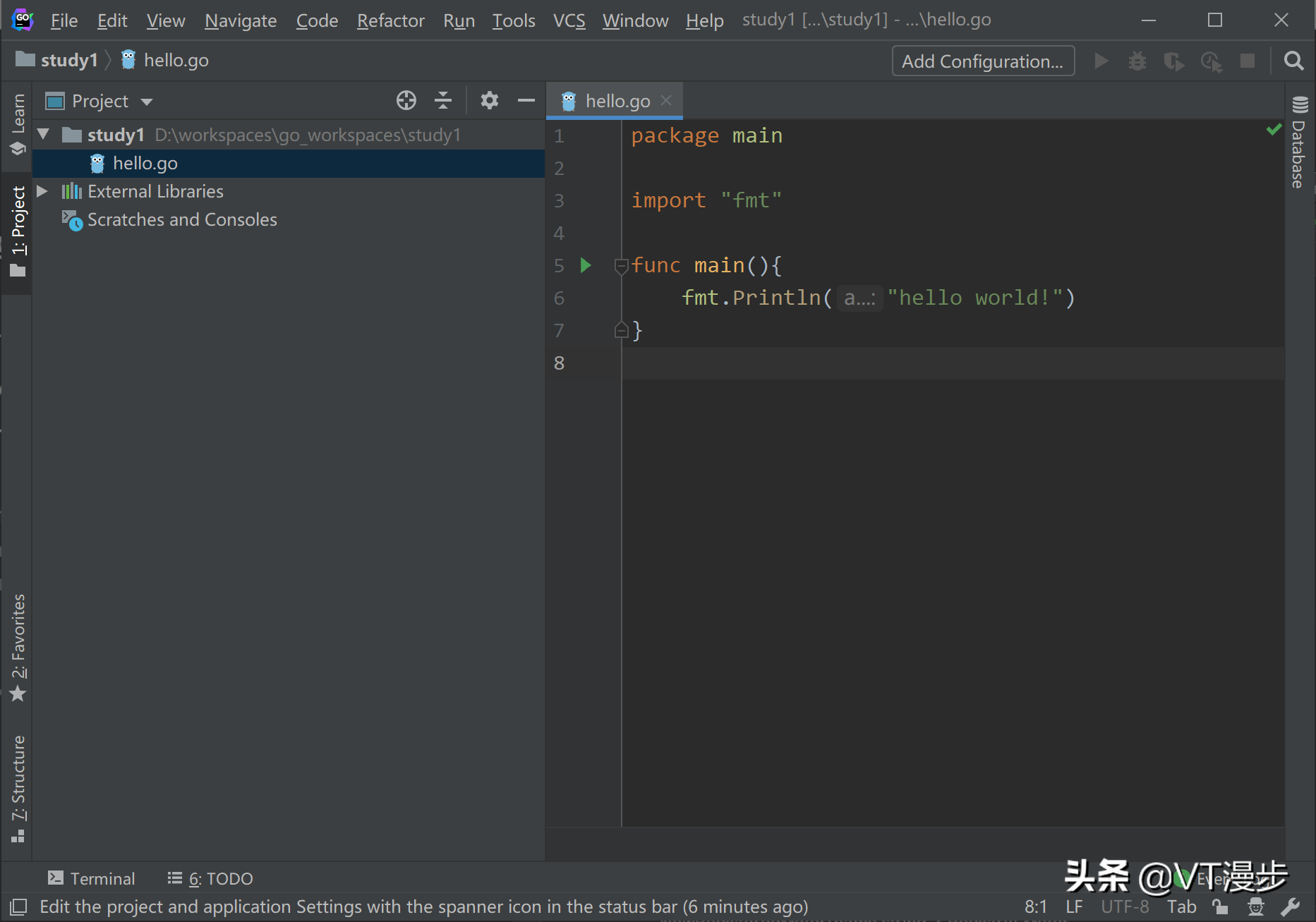Change Tab indent setting in status bar

click(x=1181, y=906)
